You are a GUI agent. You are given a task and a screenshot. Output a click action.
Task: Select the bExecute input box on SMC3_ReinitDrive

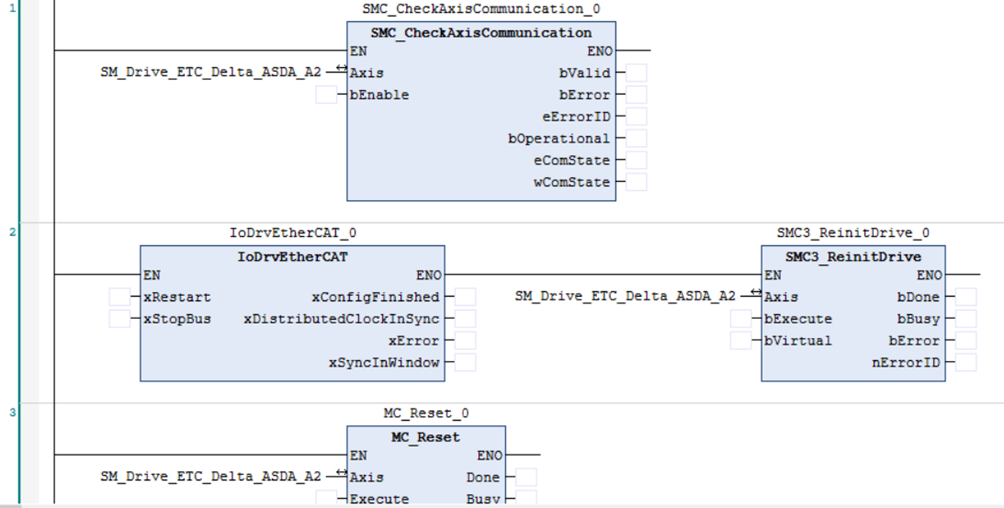(741, 319)
